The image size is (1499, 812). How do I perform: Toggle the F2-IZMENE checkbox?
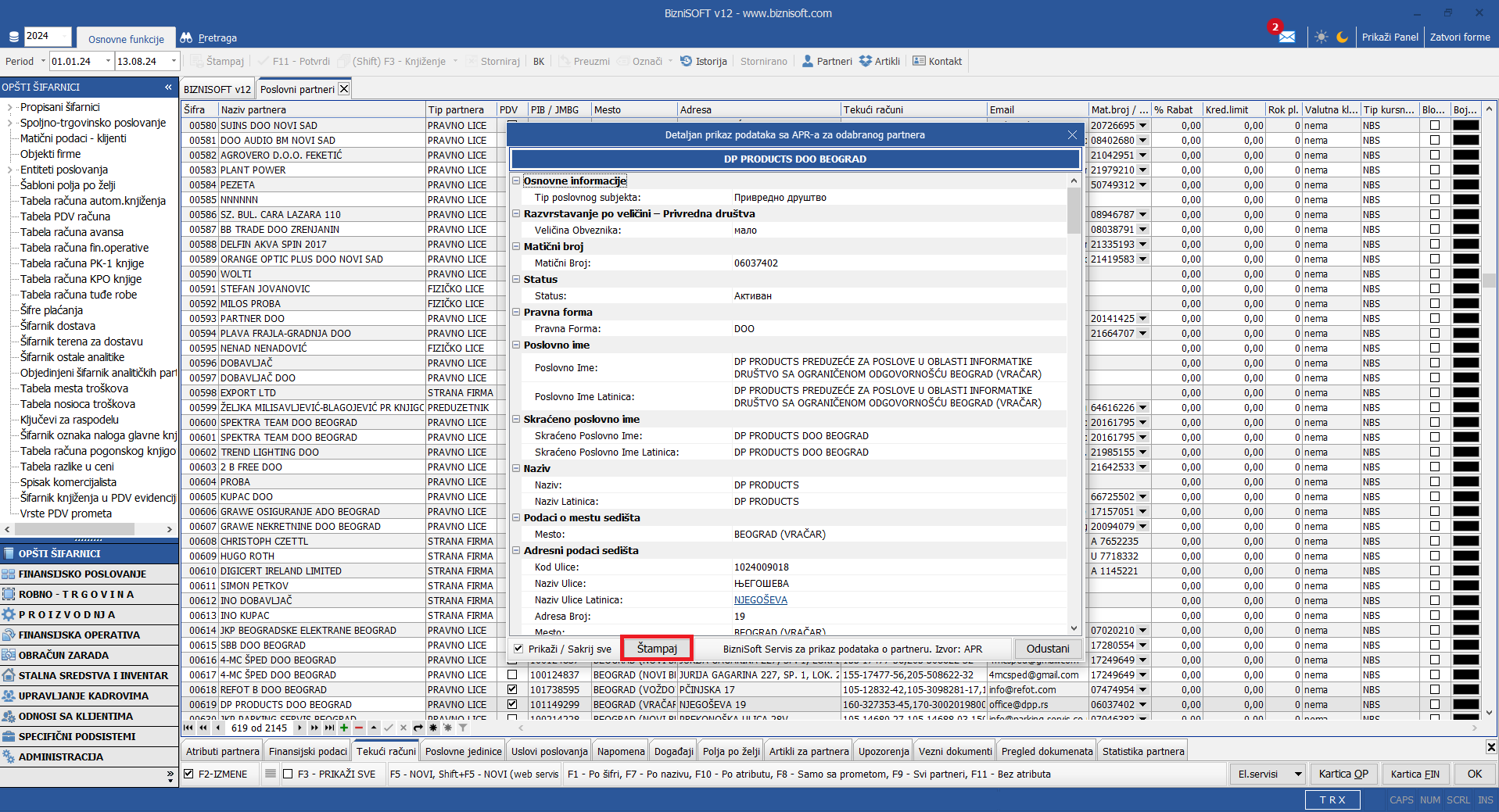[x=188, y=774]
